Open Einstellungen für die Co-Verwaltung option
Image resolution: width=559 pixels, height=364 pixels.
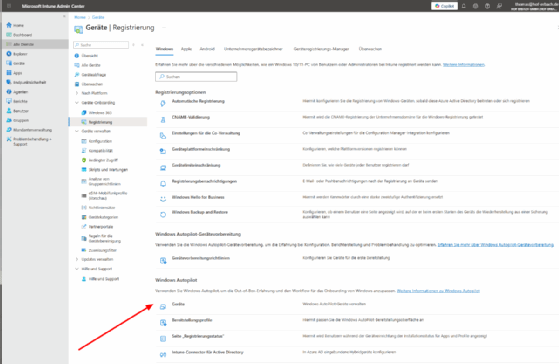tap(206, 133)
